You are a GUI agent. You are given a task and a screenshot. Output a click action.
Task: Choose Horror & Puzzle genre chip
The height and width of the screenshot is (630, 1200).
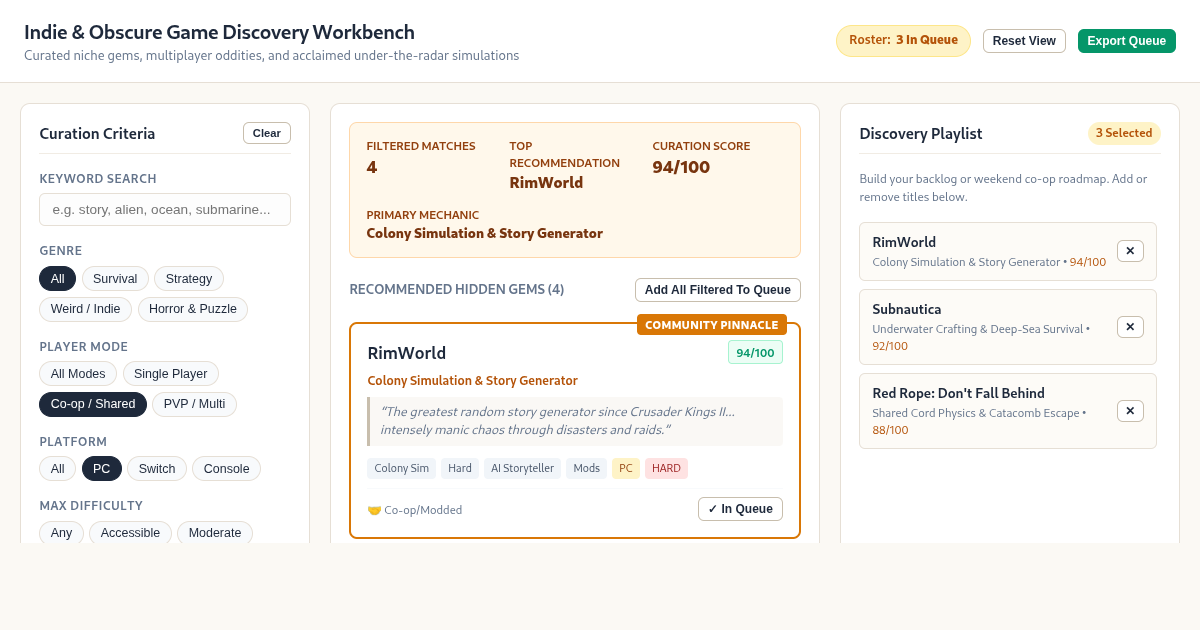click(193, 309)
